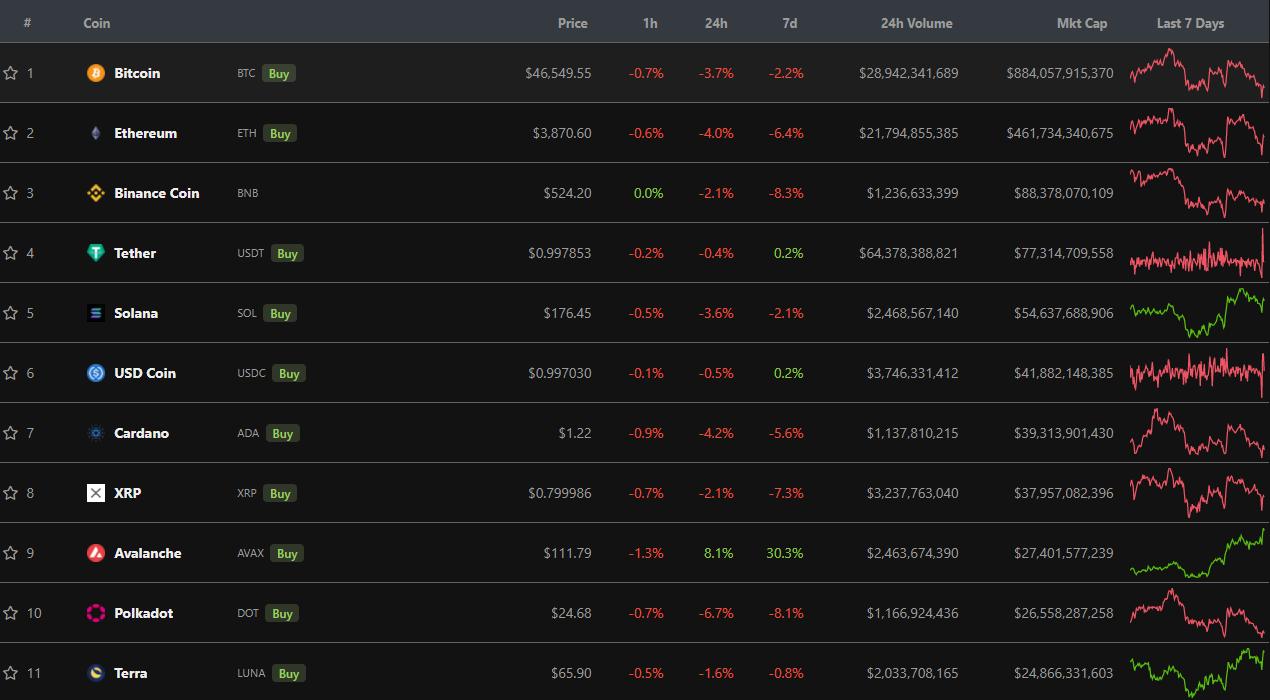Click the Buy button for Ethereum
The image size is (1270, 700).
tap(280, 133)
